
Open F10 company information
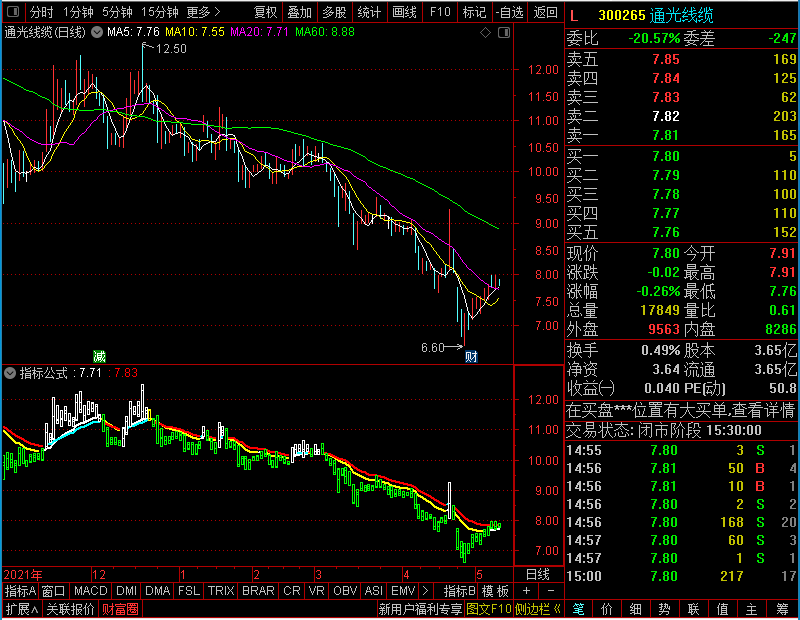(x=440, y=12)
